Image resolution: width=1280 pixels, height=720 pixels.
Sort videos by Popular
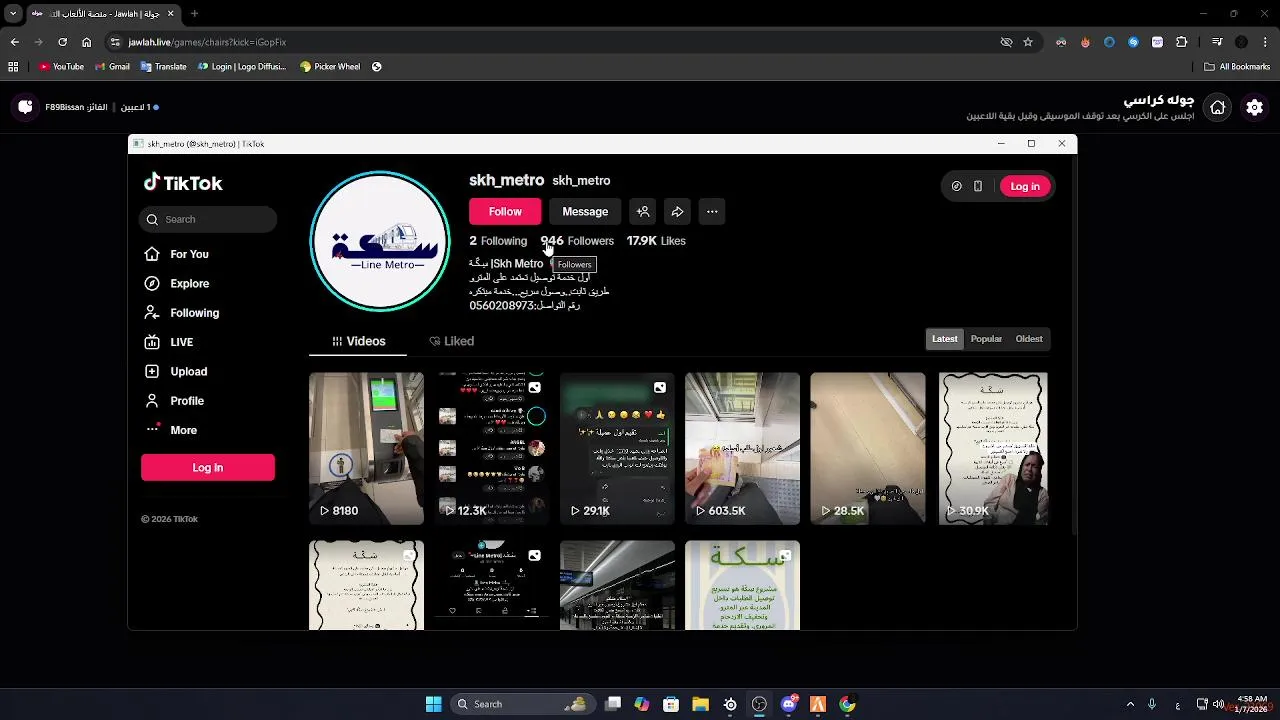tap(986, 339)
